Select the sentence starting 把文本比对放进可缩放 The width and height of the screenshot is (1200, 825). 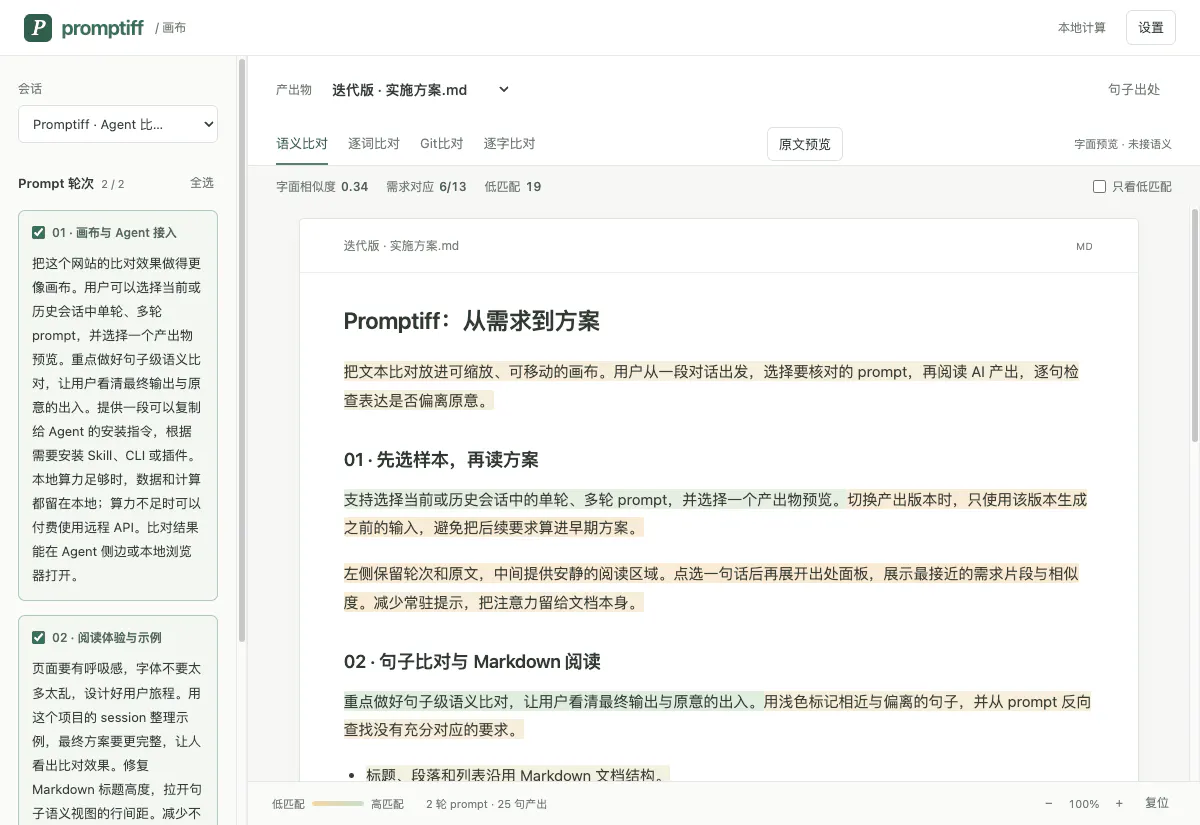pyautogui.click(x=711, y=386)
